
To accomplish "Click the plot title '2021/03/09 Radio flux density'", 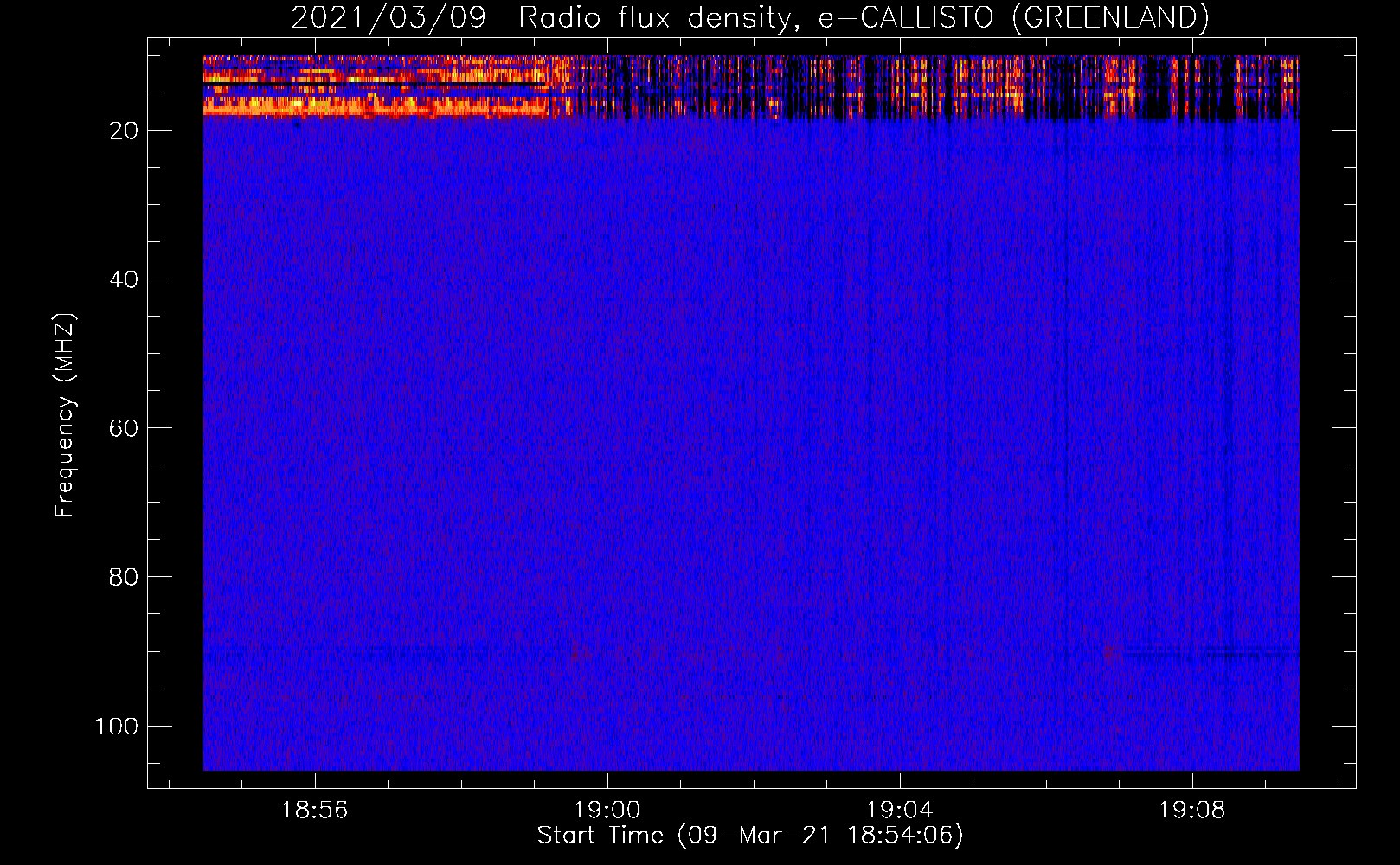I will coord(749,17).
